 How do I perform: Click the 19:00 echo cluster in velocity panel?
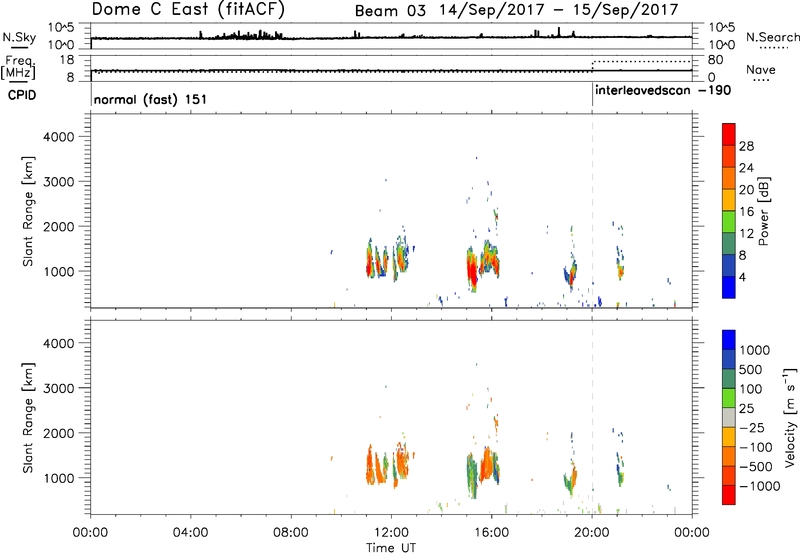point(570,477)
